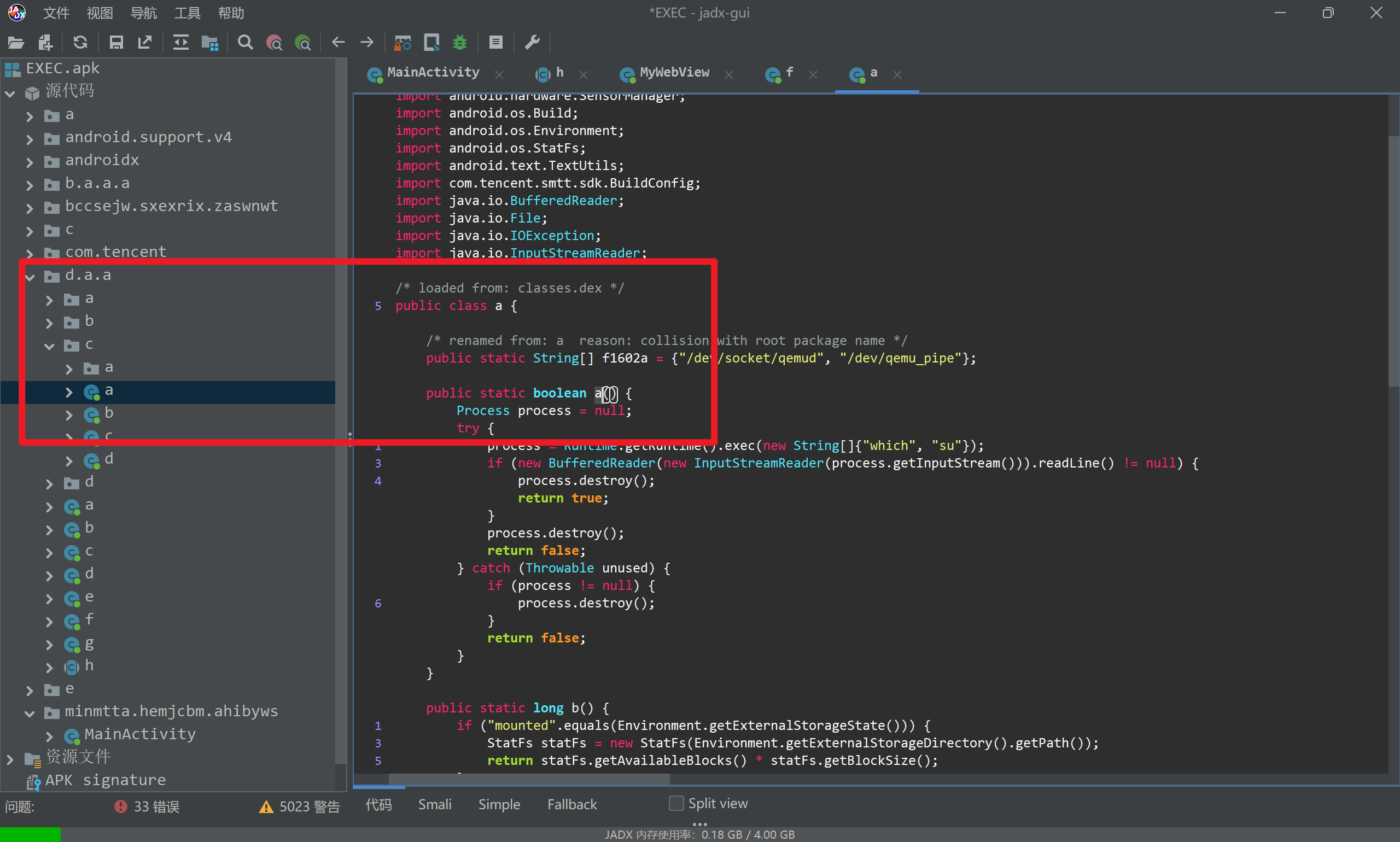Image resolution: width=1400 pixels, height=842 pixels.
Task: Click the sync with editor toolbar icon
Action: coord(181,42)
